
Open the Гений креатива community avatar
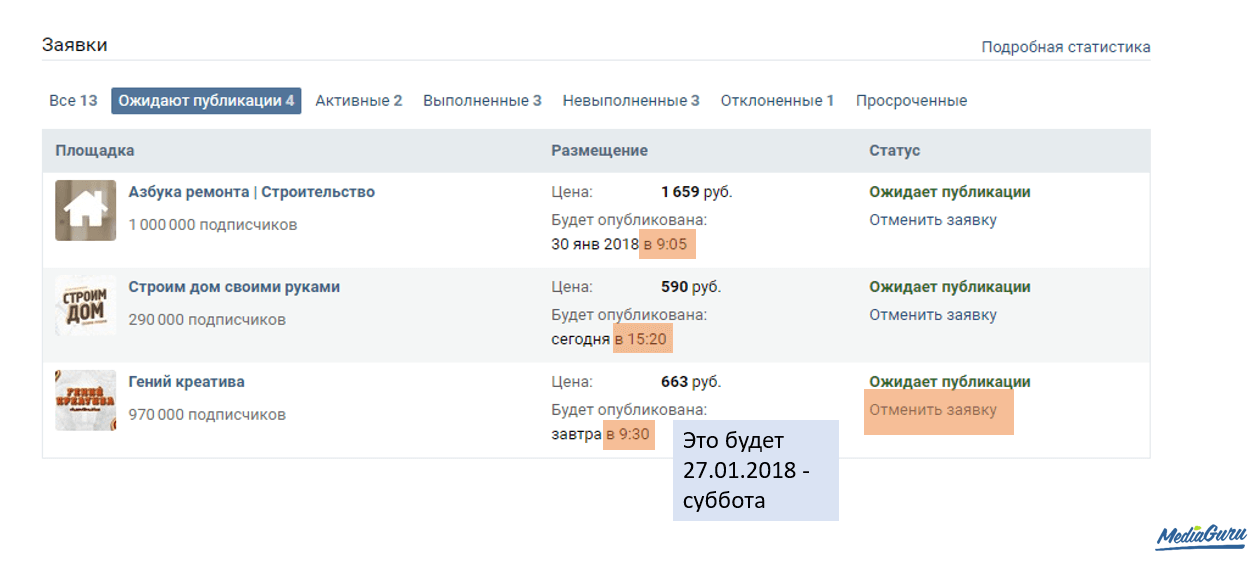pyautogui.click(x=85, y=400)
